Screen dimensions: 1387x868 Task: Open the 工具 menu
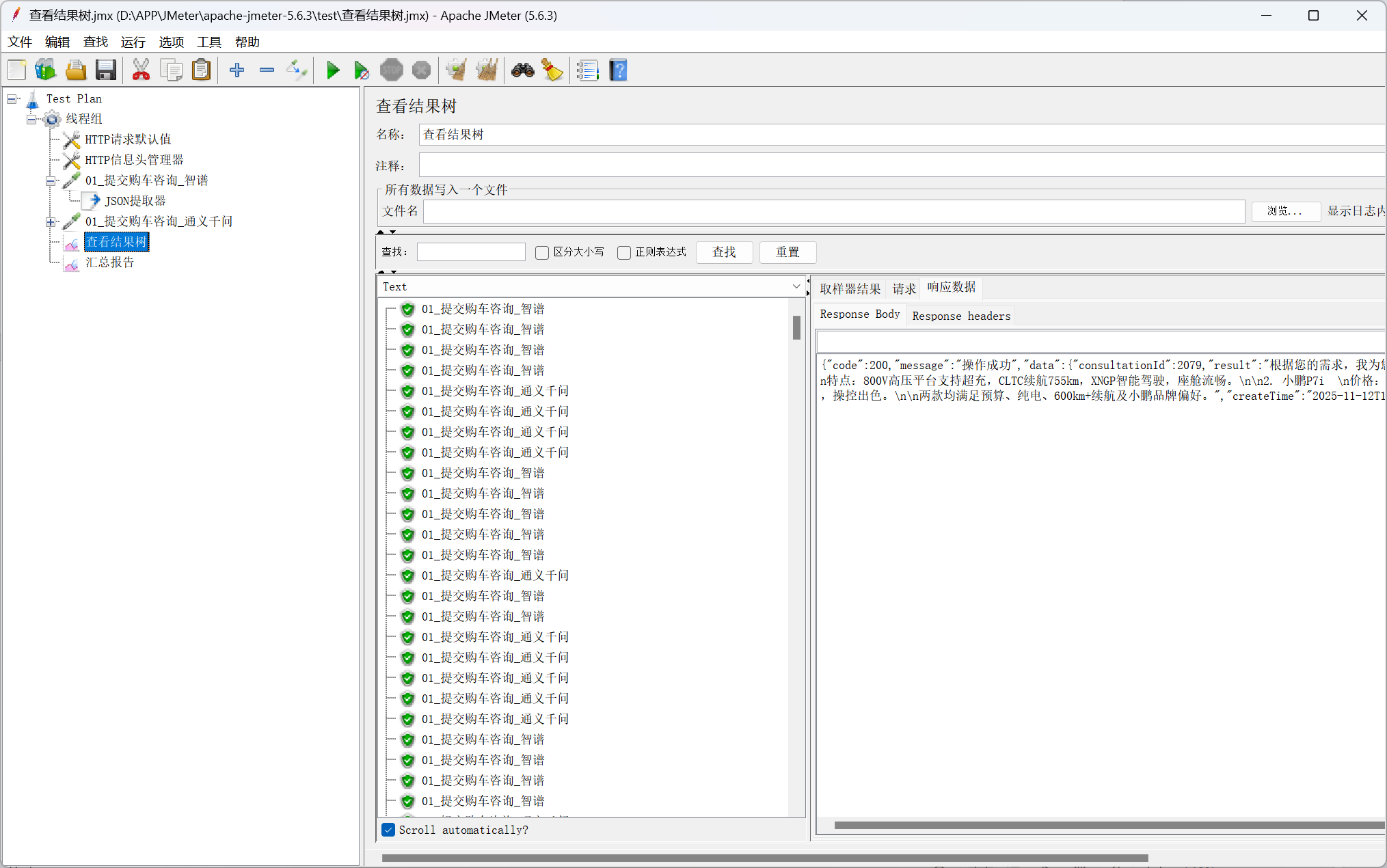[209, 42]
